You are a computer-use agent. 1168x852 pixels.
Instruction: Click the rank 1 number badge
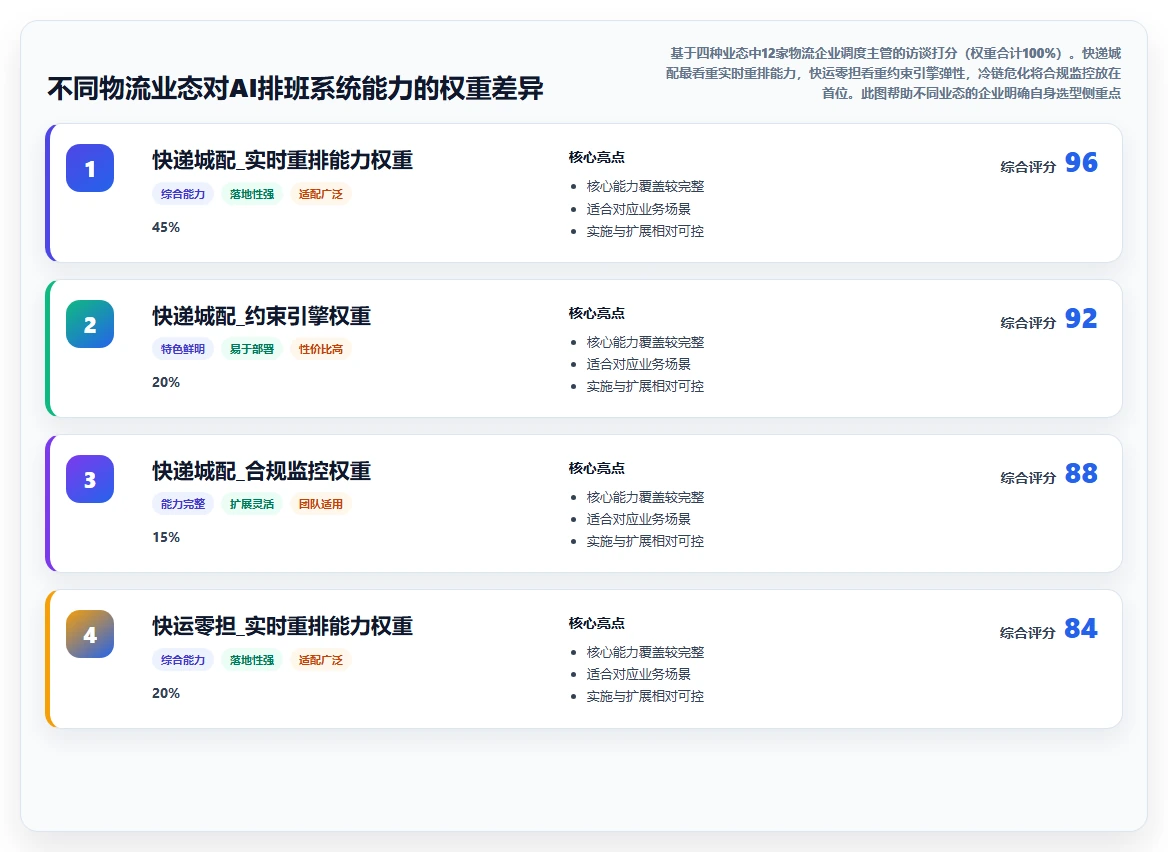click(90, 168)
